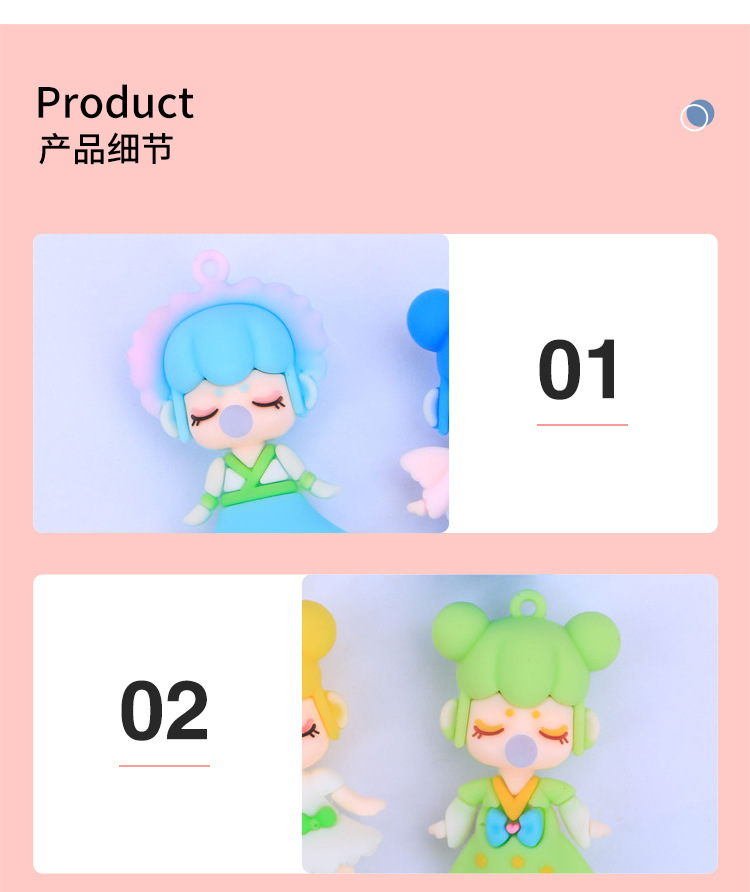Image resolution: width=750 pixels, height=892 pixels.
Task: Open the green-haired doll charm photo
Action: 510,724
